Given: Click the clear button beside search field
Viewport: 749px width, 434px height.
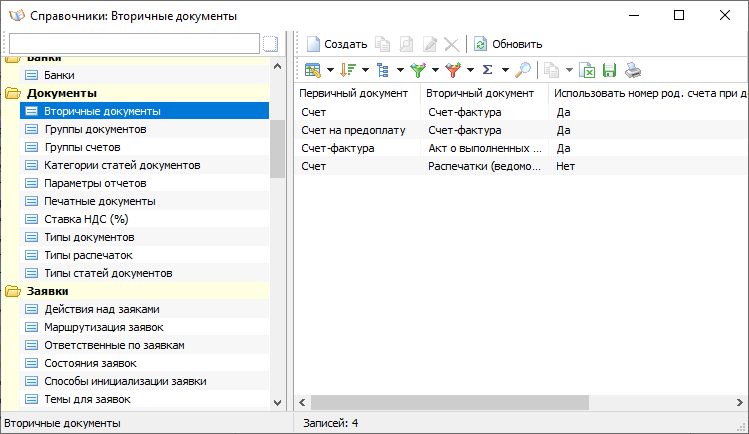Looking at the screenshot, I should coord(270,43).
